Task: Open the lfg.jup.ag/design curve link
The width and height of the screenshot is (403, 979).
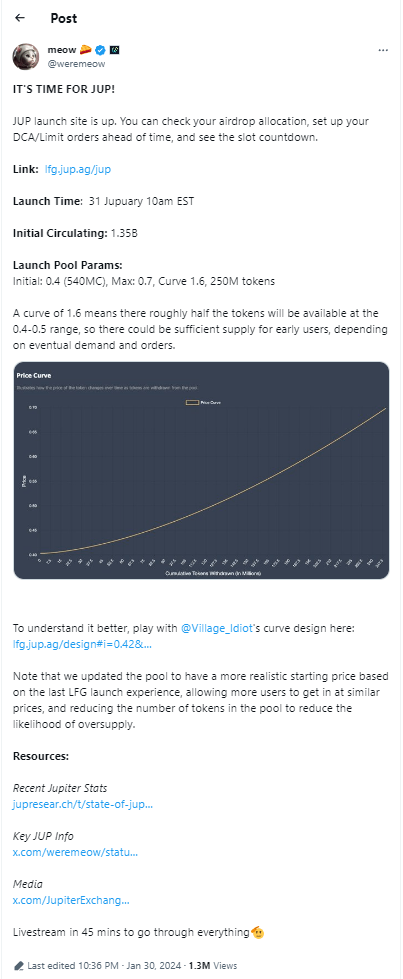Action: (82, 643)
